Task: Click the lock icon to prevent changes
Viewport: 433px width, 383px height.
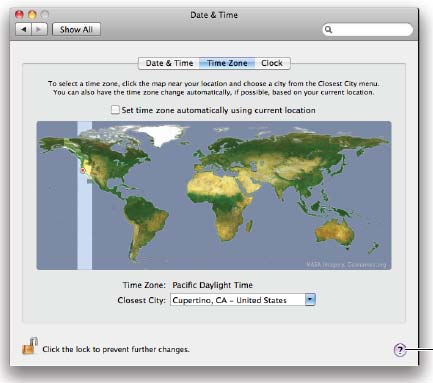Action: pos(30,346)
